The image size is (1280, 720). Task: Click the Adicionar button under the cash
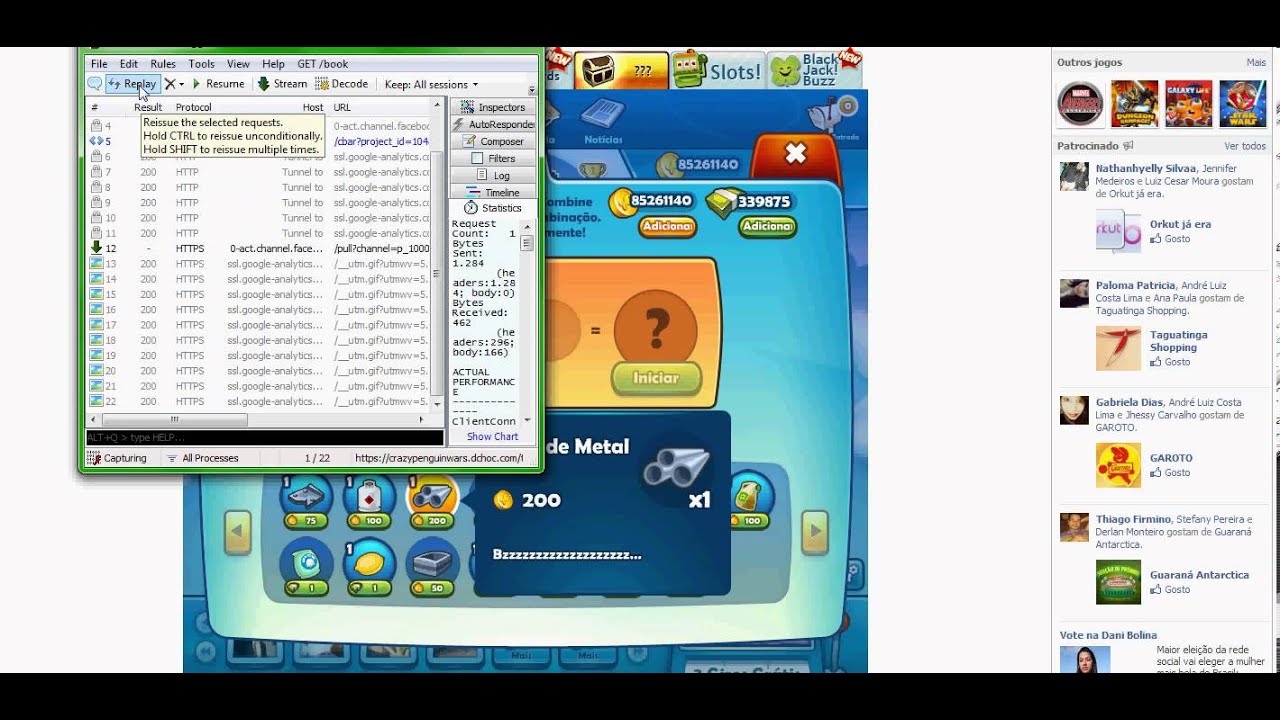[x=767, y=227]
